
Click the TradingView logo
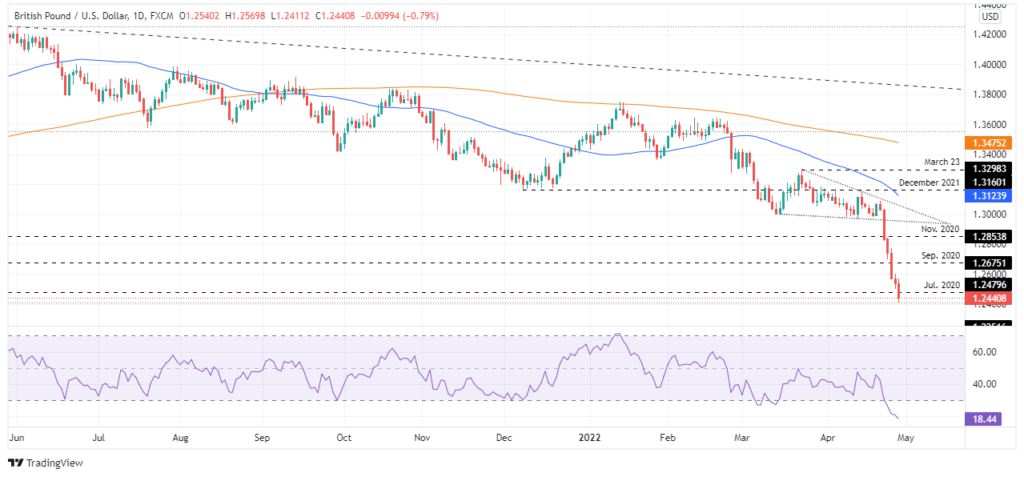pyautogui.click(x=46, y=463)
